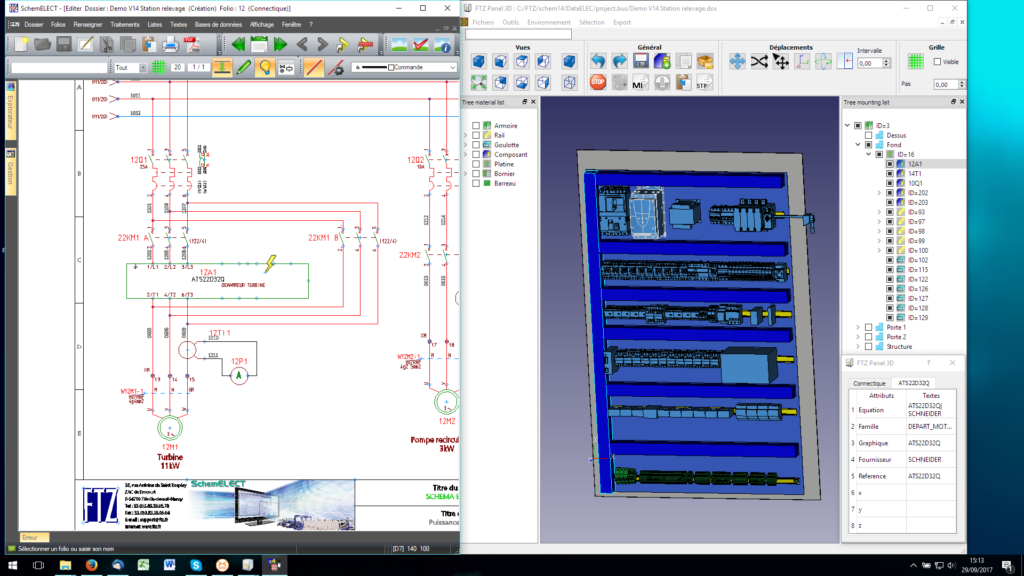Enable the Visible grid checkbox
Viewport: 1024px width, 576px height.
(937, 62)
